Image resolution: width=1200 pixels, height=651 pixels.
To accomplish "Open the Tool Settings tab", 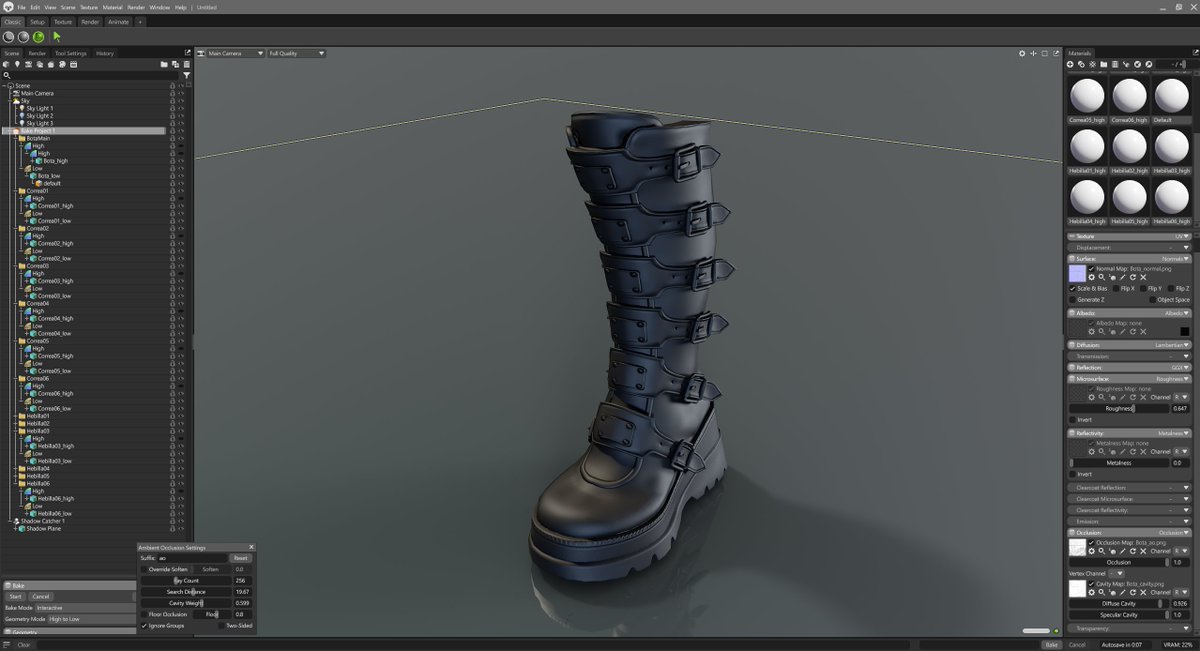I will 70,53.
